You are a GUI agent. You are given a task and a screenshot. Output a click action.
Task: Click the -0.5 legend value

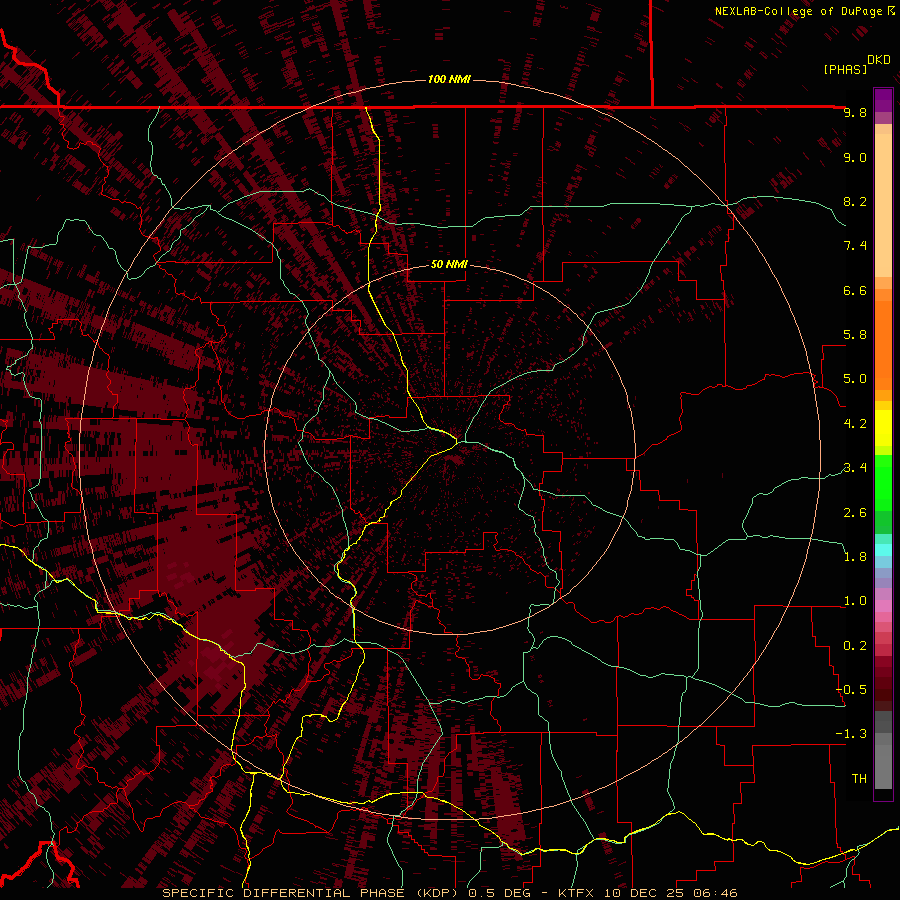852,690
